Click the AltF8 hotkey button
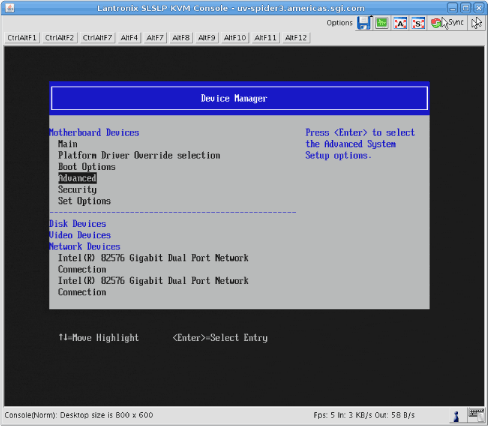The width and height of the screenshot is (488, 426). click(x=181, y=38)
